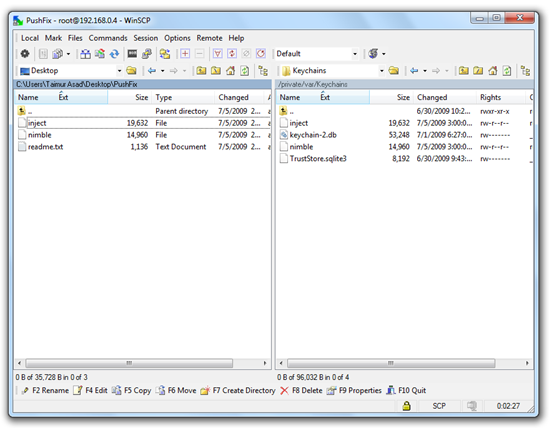The height and width of the screenshot is (428, 549).
Task: Select readme.txt in local panel
Action: pyautogui.click(x=46, y=147)
